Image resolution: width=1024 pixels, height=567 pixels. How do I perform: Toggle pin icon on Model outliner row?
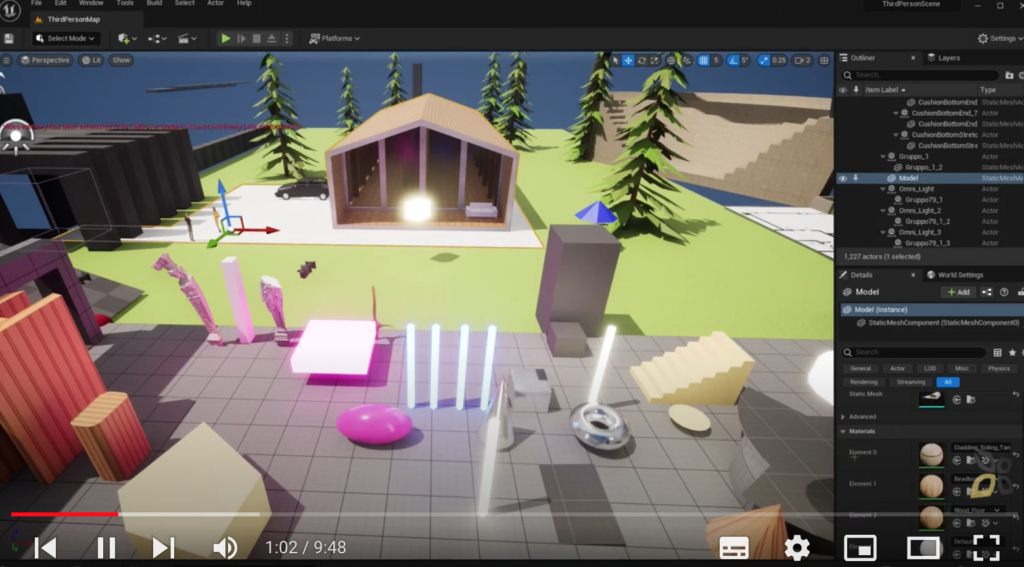[x=856, y=178]
